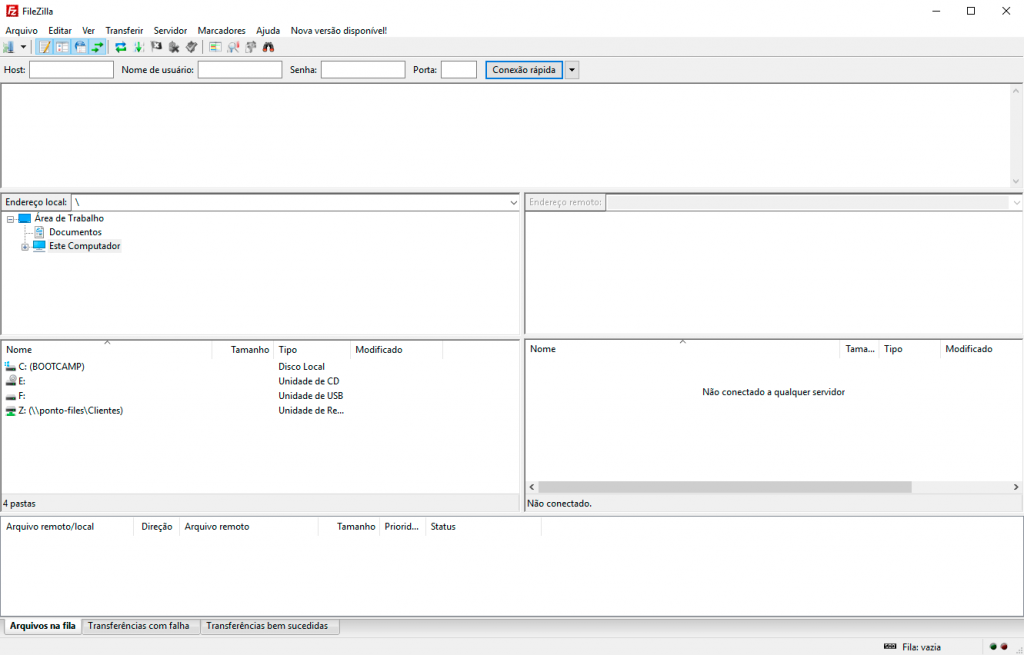Open the Marcadores menu
The image size is (1024, 655).
(221, 31)
